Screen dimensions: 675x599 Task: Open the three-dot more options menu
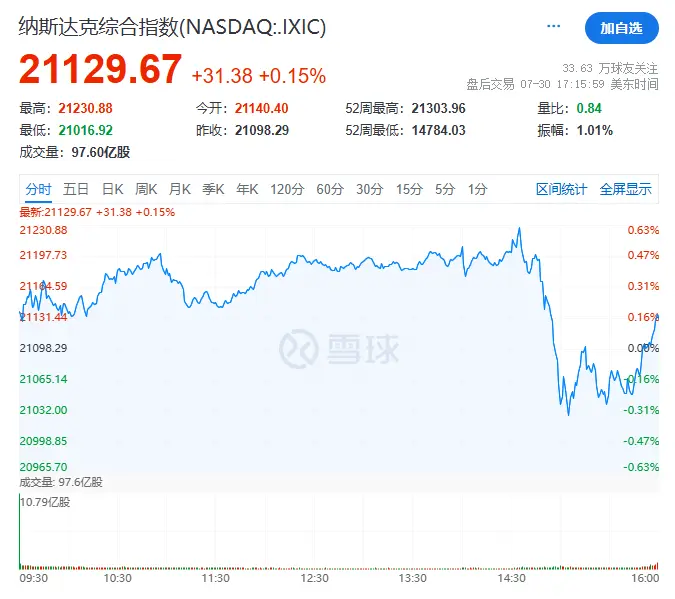coord(553,27)
